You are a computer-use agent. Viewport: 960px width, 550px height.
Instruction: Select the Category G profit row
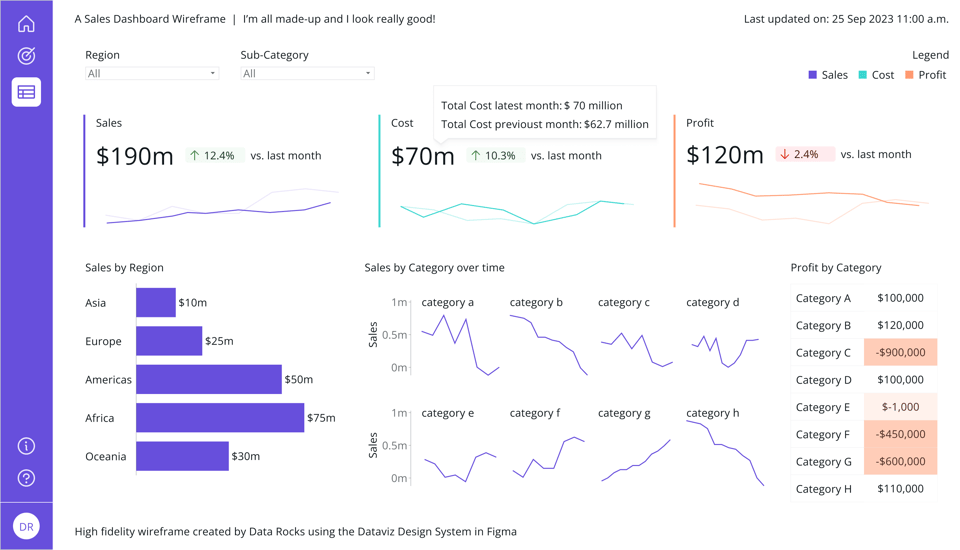864,461
